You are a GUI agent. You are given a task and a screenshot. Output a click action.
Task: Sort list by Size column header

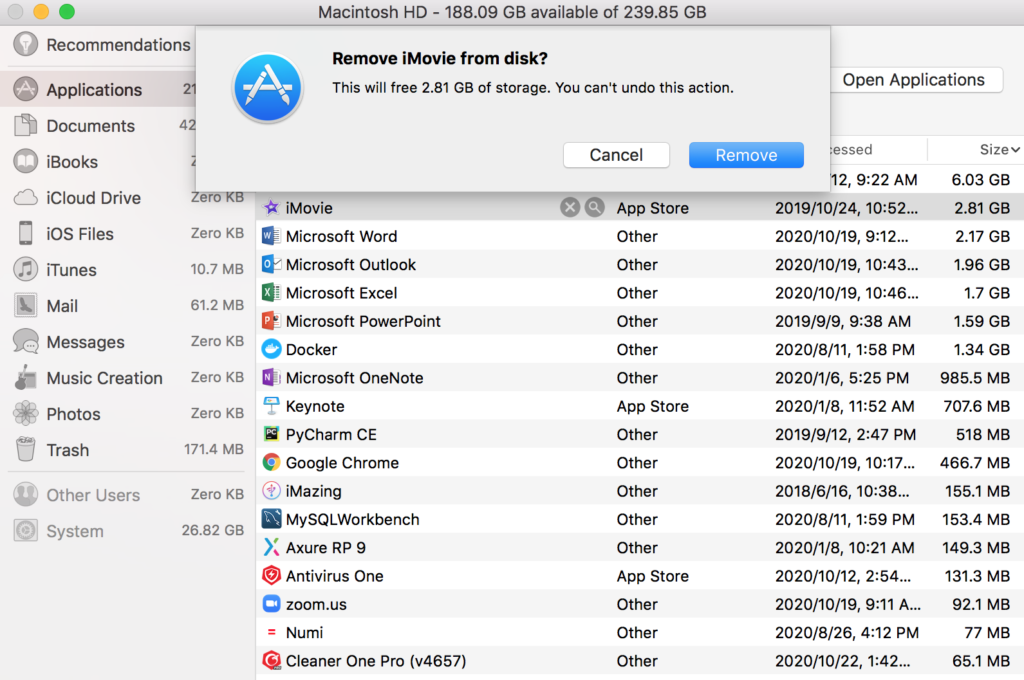click(998, 150)
